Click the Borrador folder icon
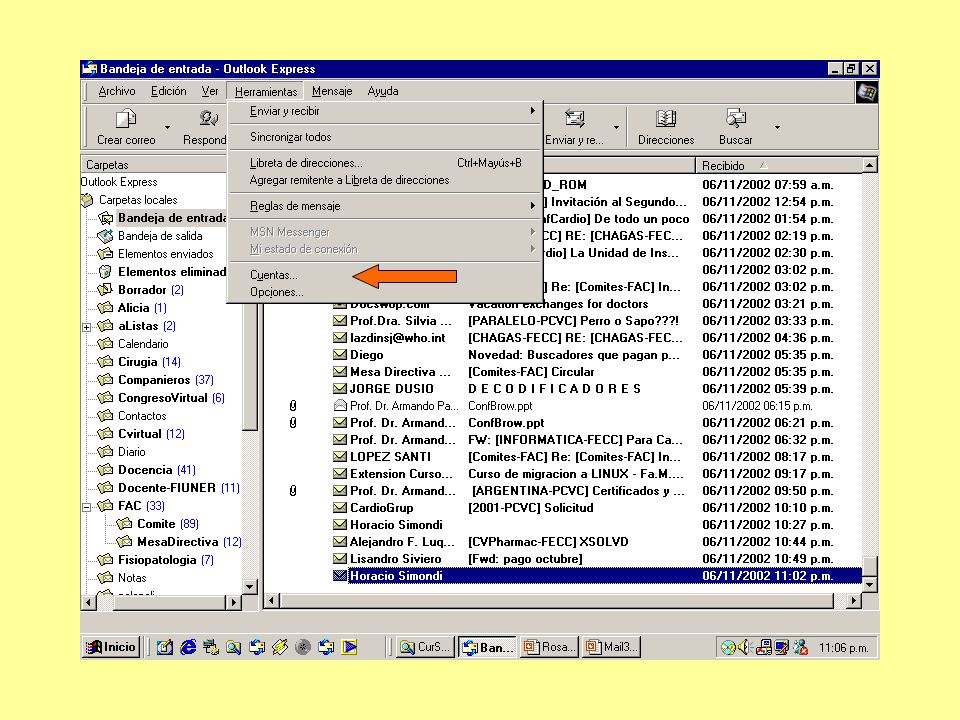The image size is (960, 720). pos(105,289)
